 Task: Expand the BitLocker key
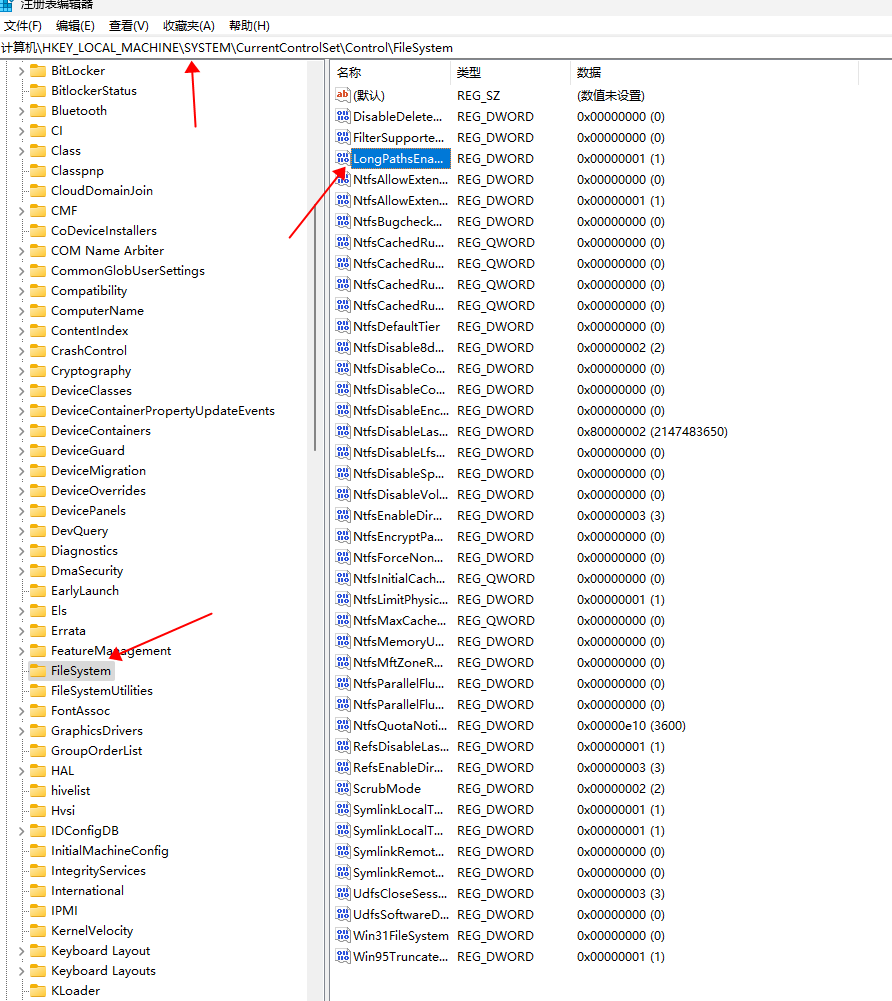(21, 71)
